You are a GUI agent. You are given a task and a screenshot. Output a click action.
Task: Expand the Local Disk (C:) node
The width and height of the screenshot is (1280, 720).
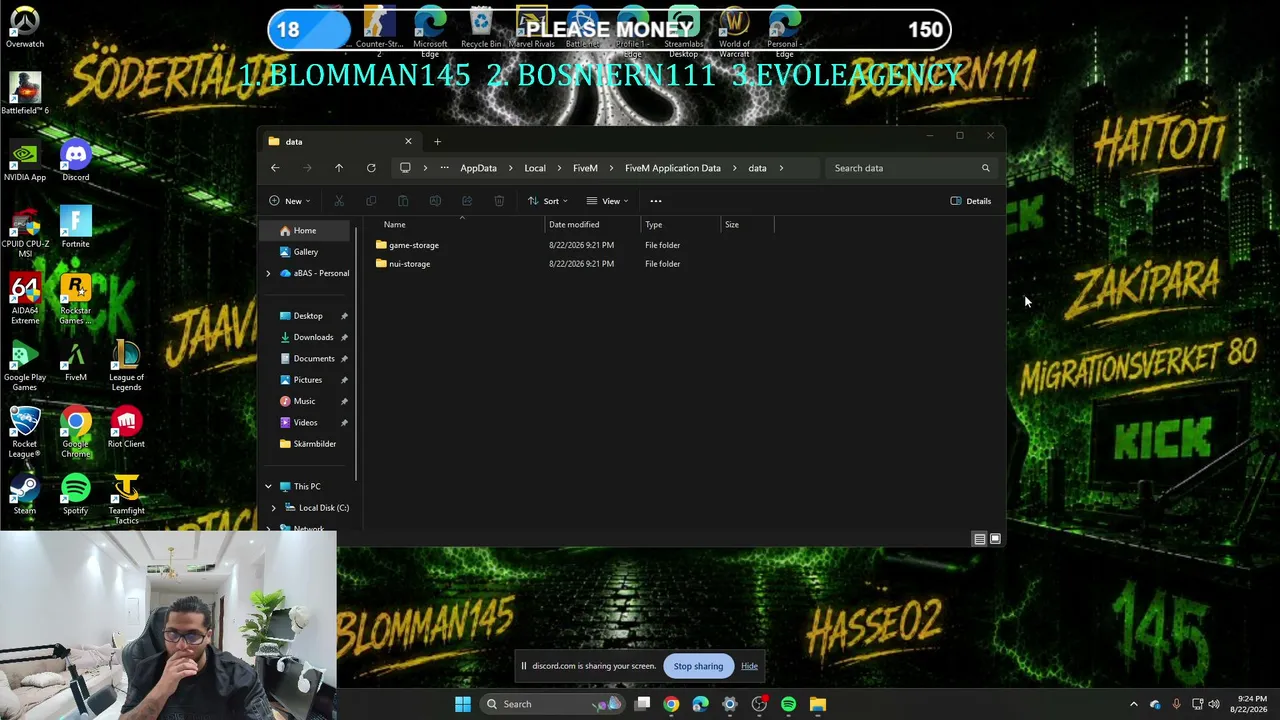tap(274, 508)
